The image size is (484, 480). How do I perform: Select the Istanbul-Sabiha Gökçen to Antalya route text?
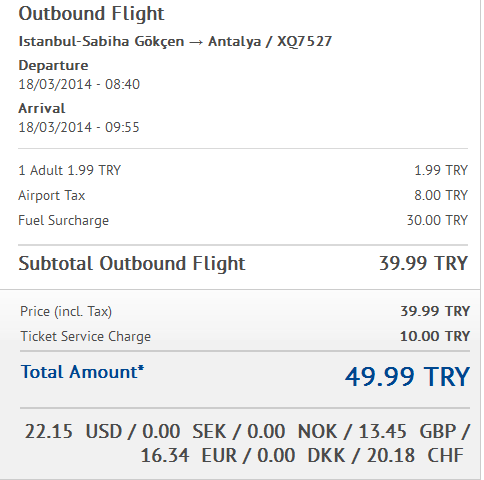coord(140,42)
